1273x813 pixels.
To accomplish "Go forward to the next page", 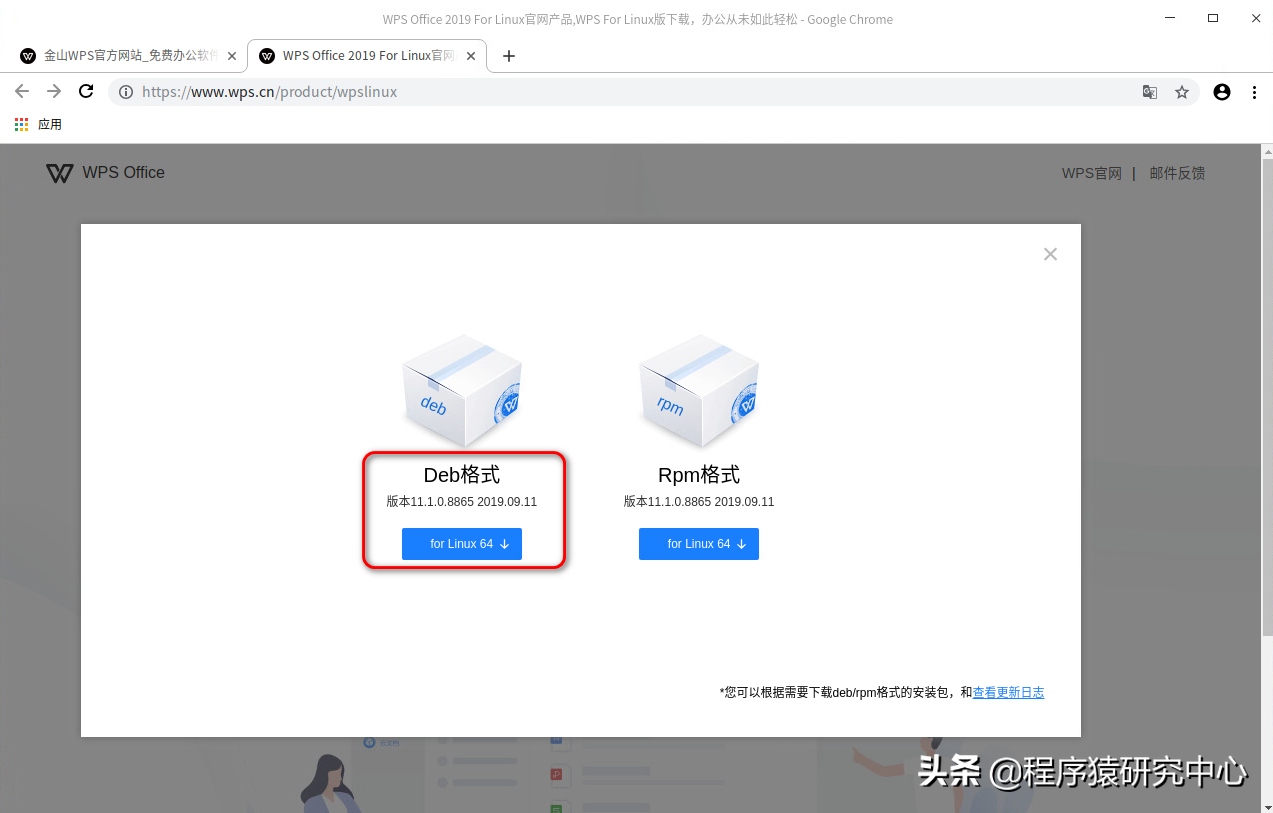I will click(x=54, y=91).
